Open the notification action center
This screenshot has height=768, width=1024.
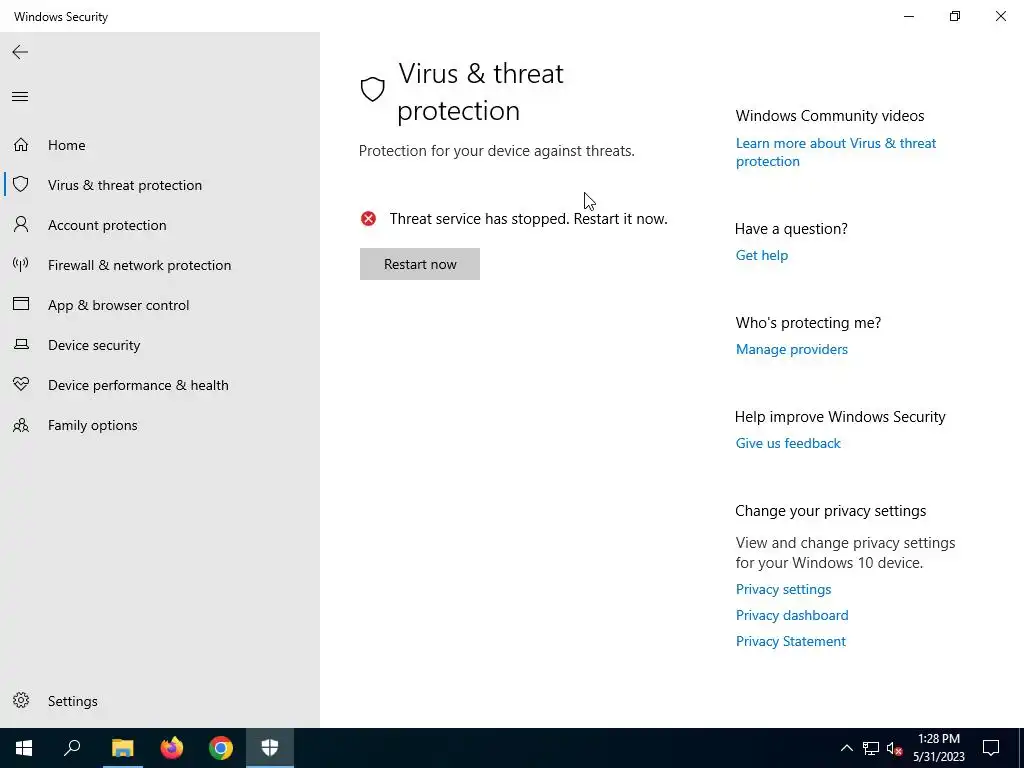pos(991,748)
